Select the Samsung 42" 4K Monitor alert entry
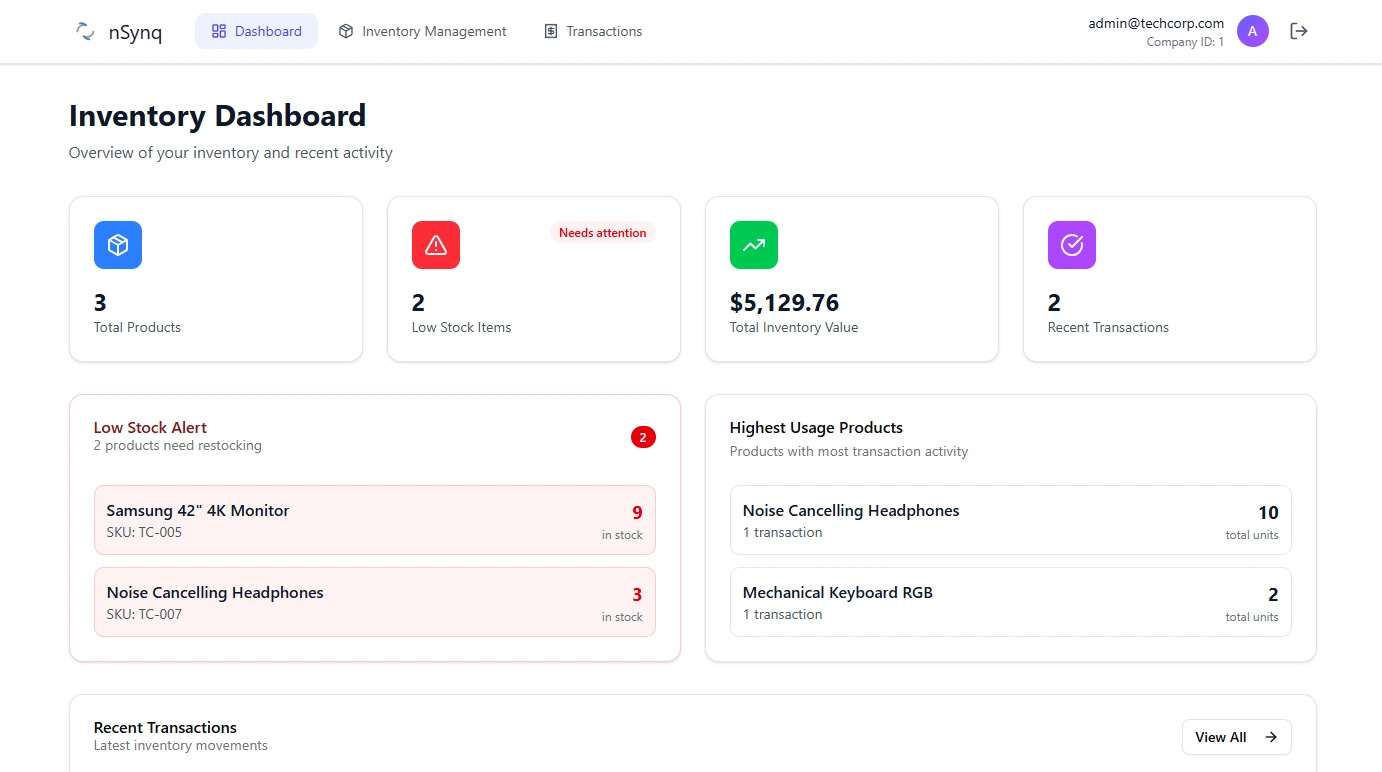This screenshot has height=772, width=1382. pyautogui.click(x=374, y=519)
